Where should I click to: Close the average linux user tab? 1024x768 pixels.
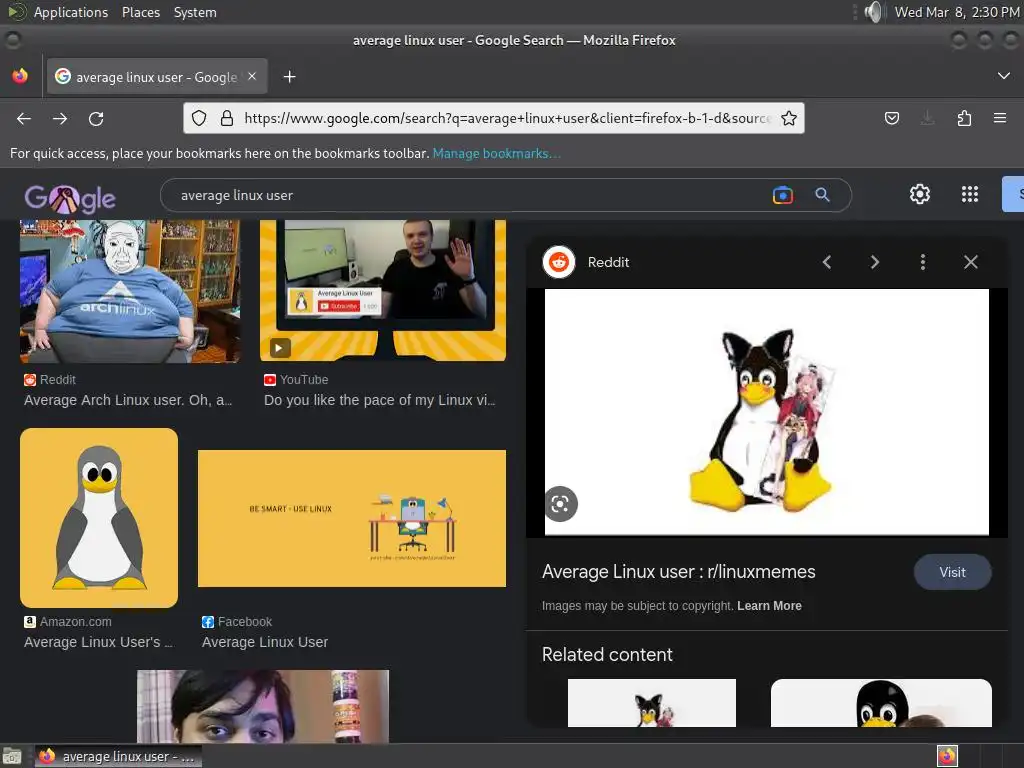pyautogui.click(x=252, y=76)
